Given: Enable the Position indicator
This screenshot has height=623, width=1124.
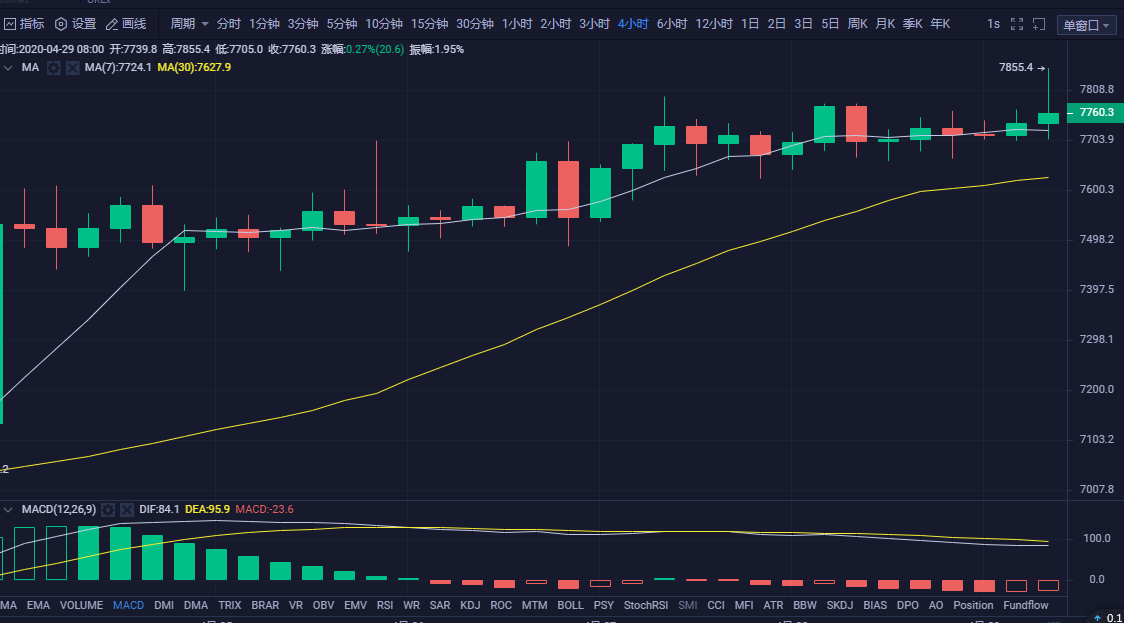Looking at the screenshot, I should point(973,606).
